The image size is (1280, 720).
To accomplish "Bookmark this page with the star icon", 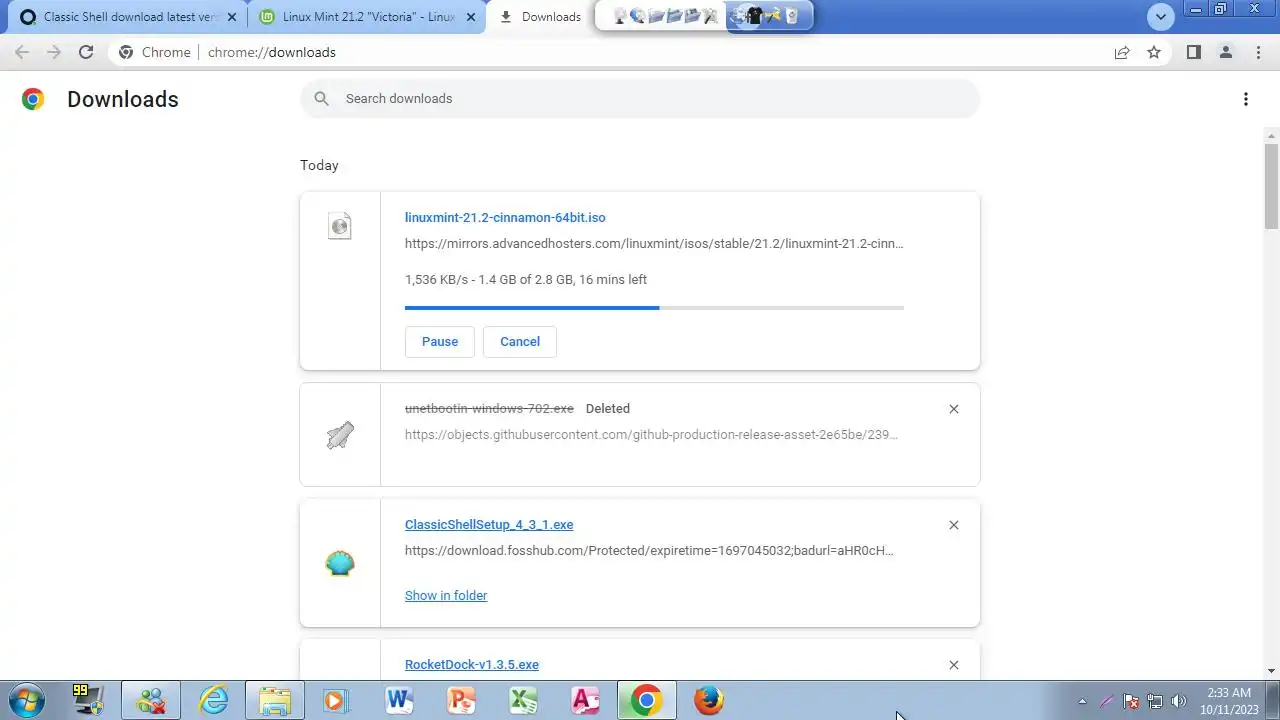I will click(1154, 52).
